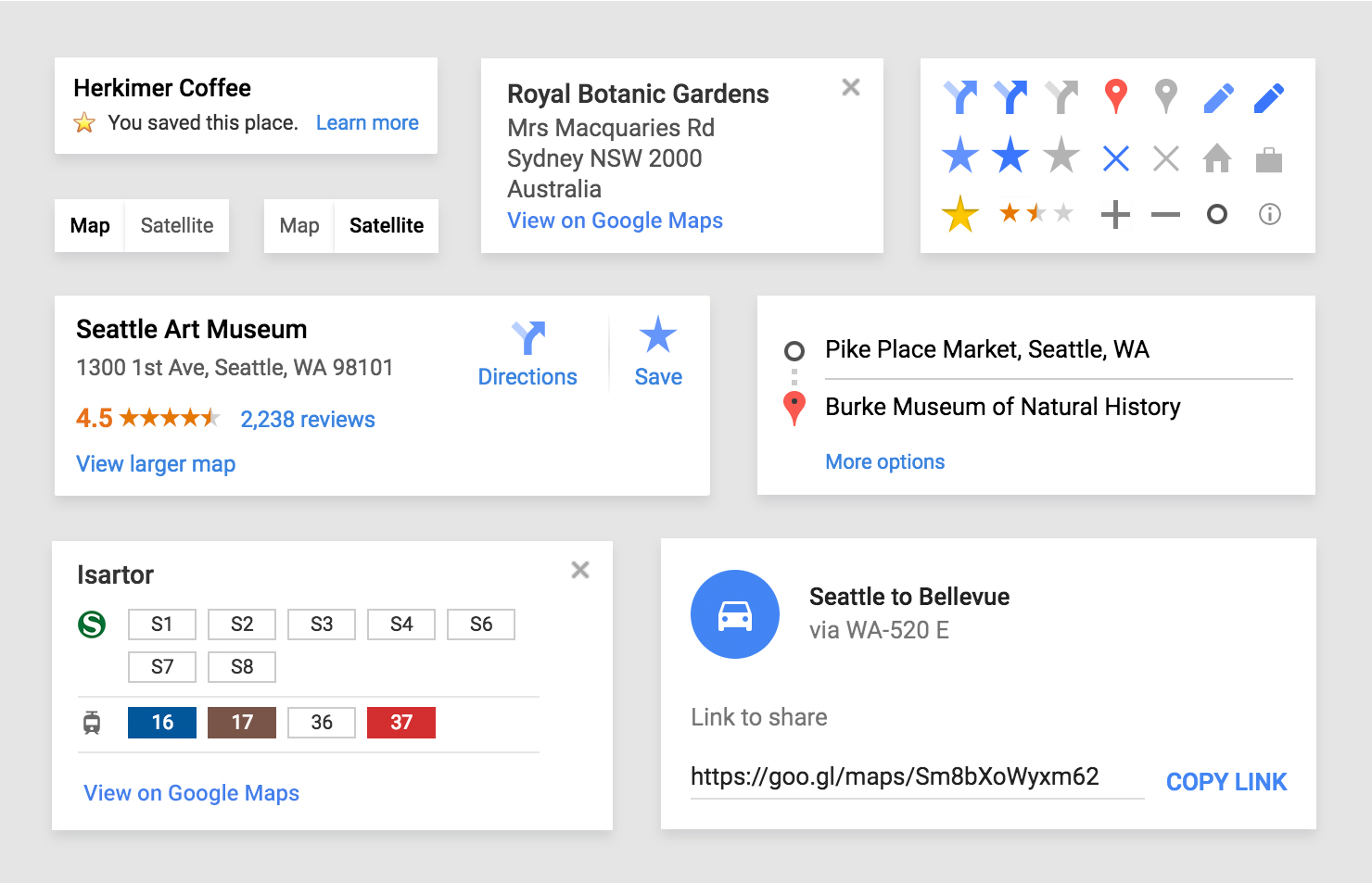The width and height of the screenshot is (1372, 883).
Task: Close the Isartor transit card
Action: (580, 570)
